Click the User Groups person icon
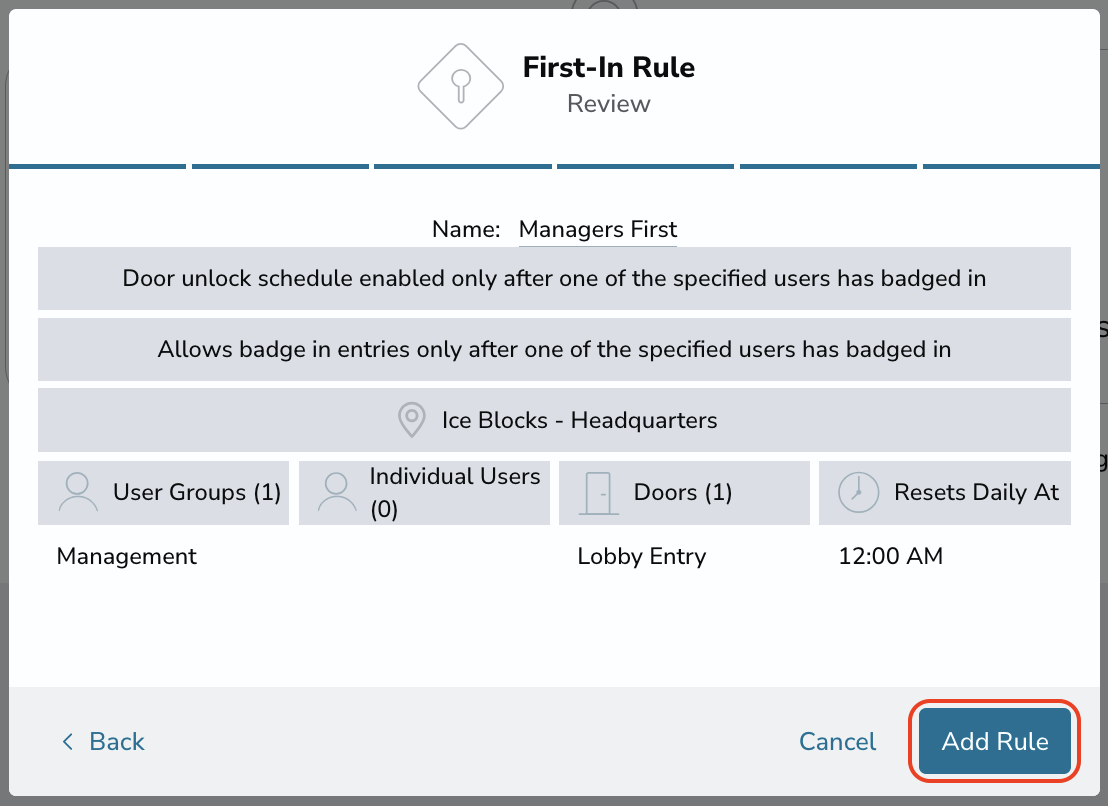 tap(78, 492)
